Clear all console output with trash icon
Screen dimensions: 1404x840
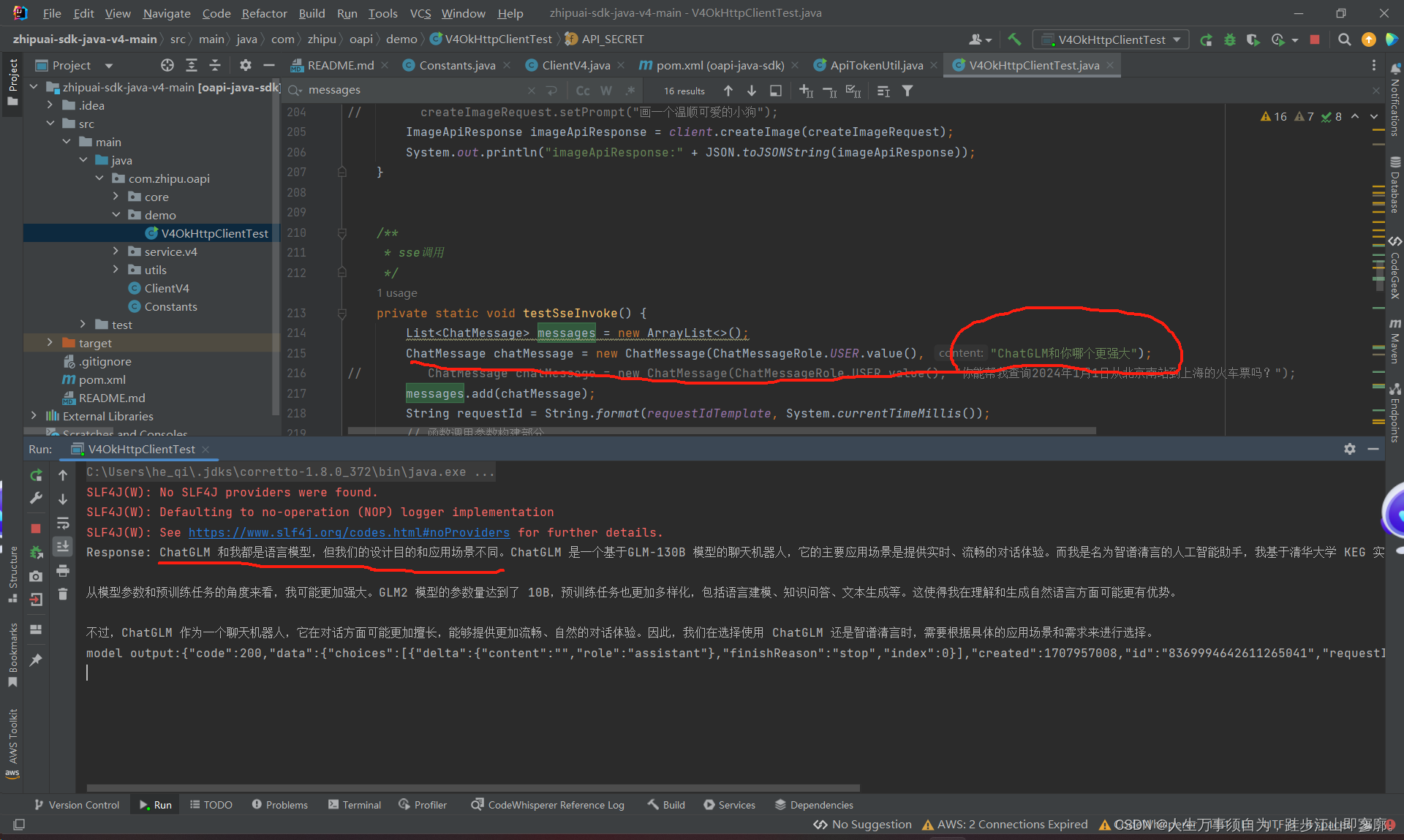63,594
